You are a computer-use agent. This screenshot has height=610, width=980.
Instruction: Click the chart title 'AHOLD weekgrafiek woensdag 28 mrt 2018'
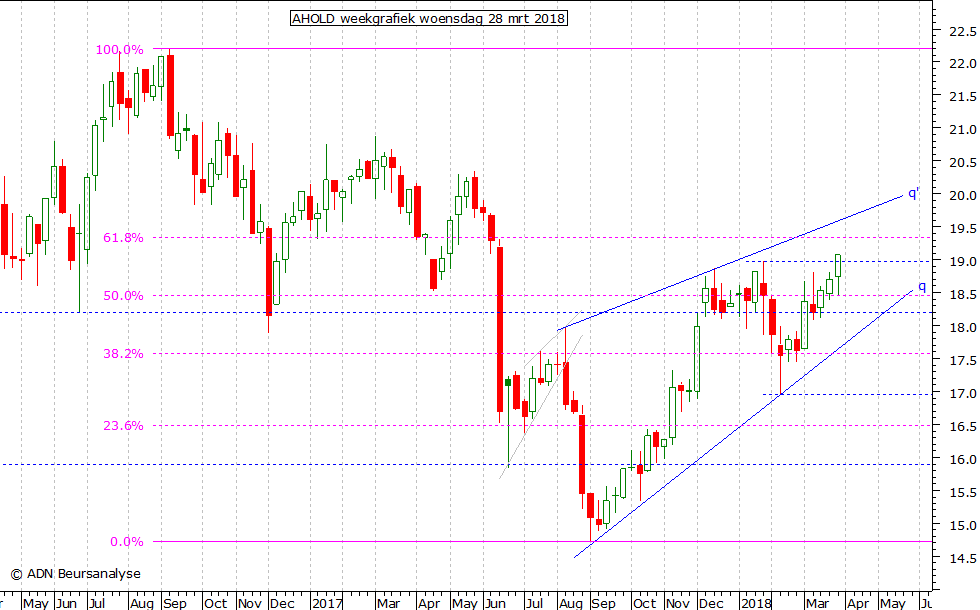click(x=429, y=18)
